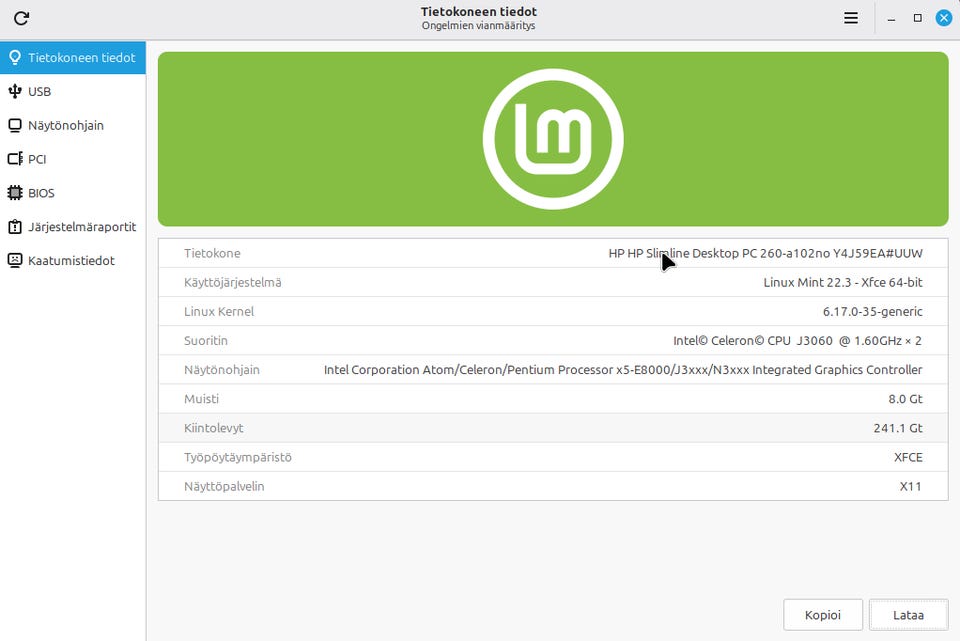Click the Linux Kernel label

[x=219, y=312]
